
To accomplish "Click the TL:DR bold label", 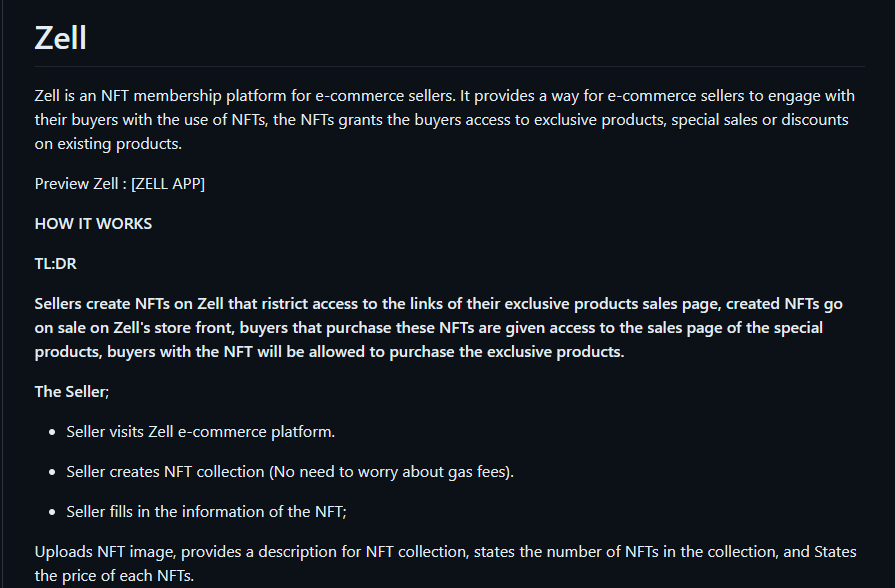I will point(55,264).
